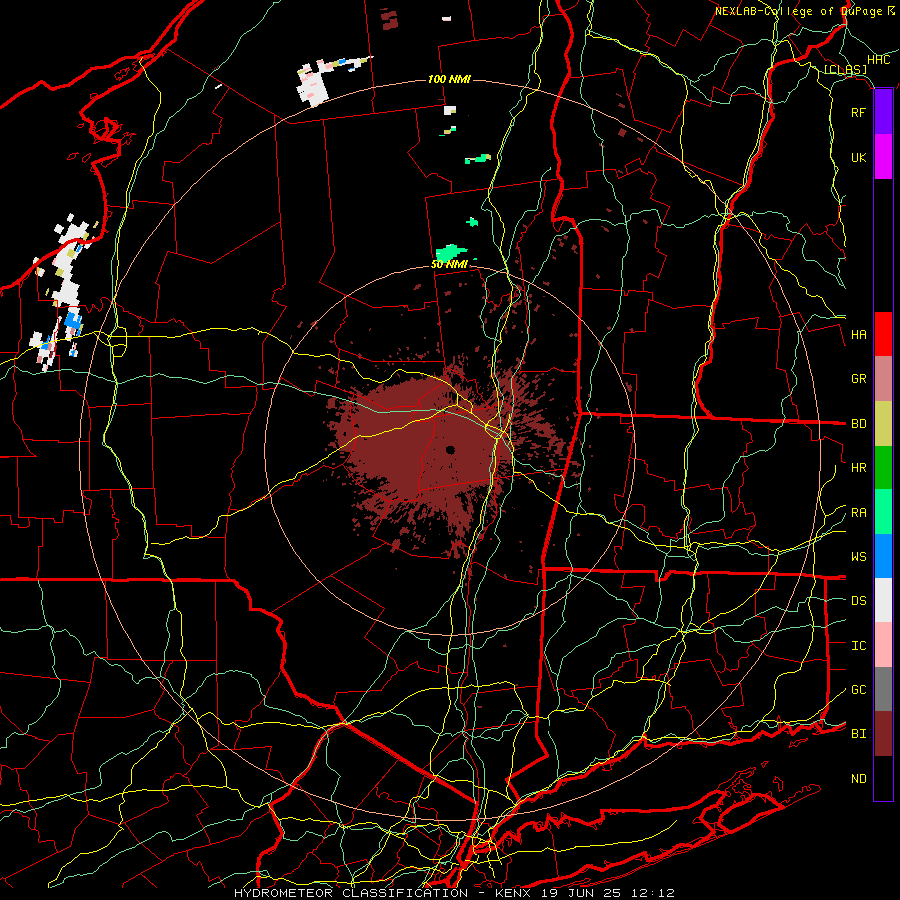This screenshot has width=900, height=900.
Task: Click the RA legend label
Action: 859,513
